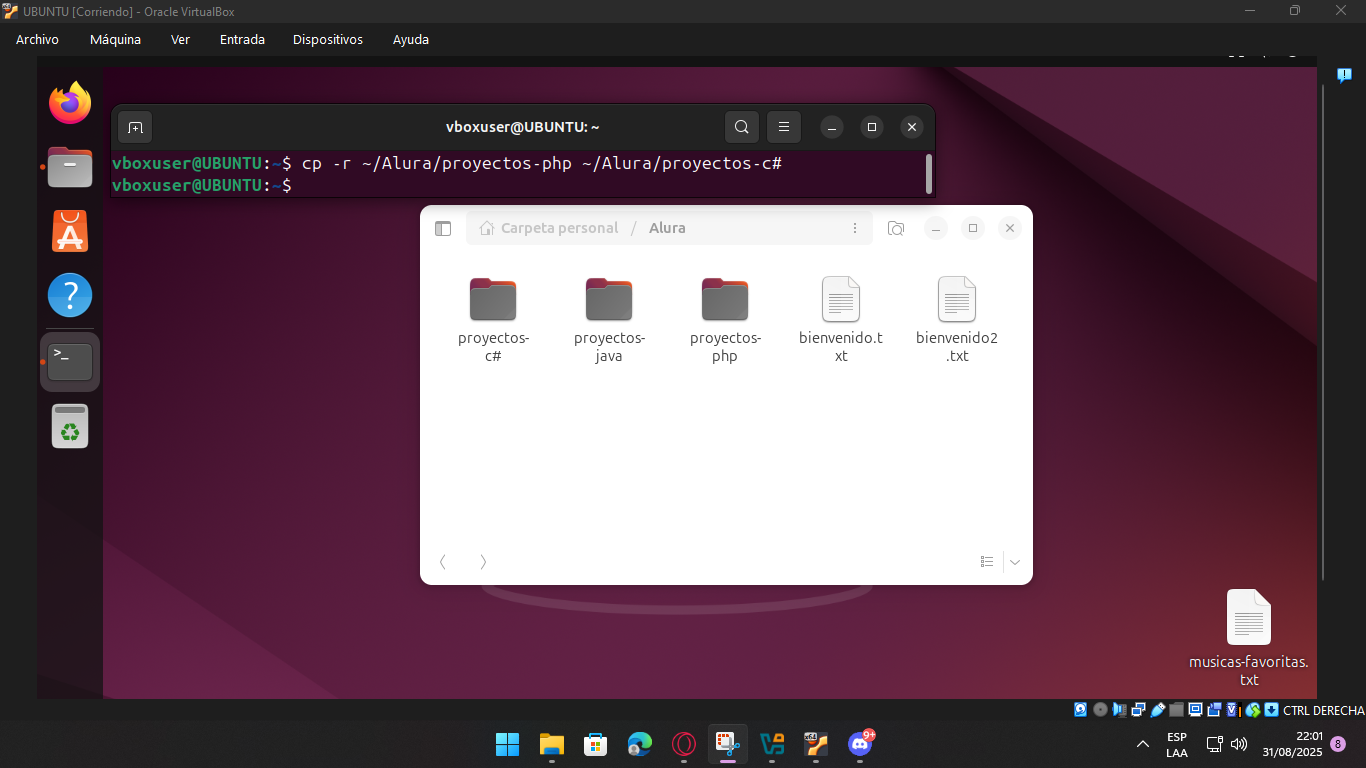Click VirtualBox CPU status indicator

click(x=1234, y=710)
